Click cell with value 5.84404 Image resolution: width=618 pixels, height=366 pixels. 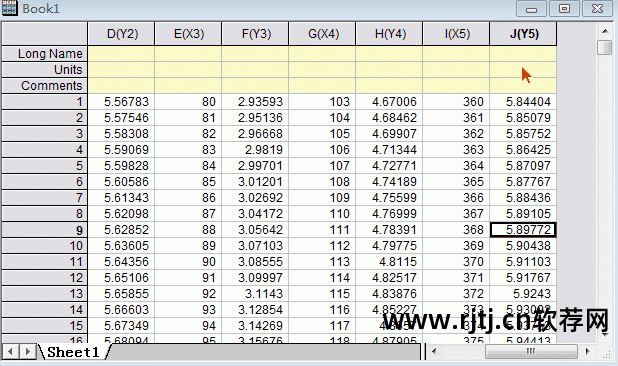523,102
